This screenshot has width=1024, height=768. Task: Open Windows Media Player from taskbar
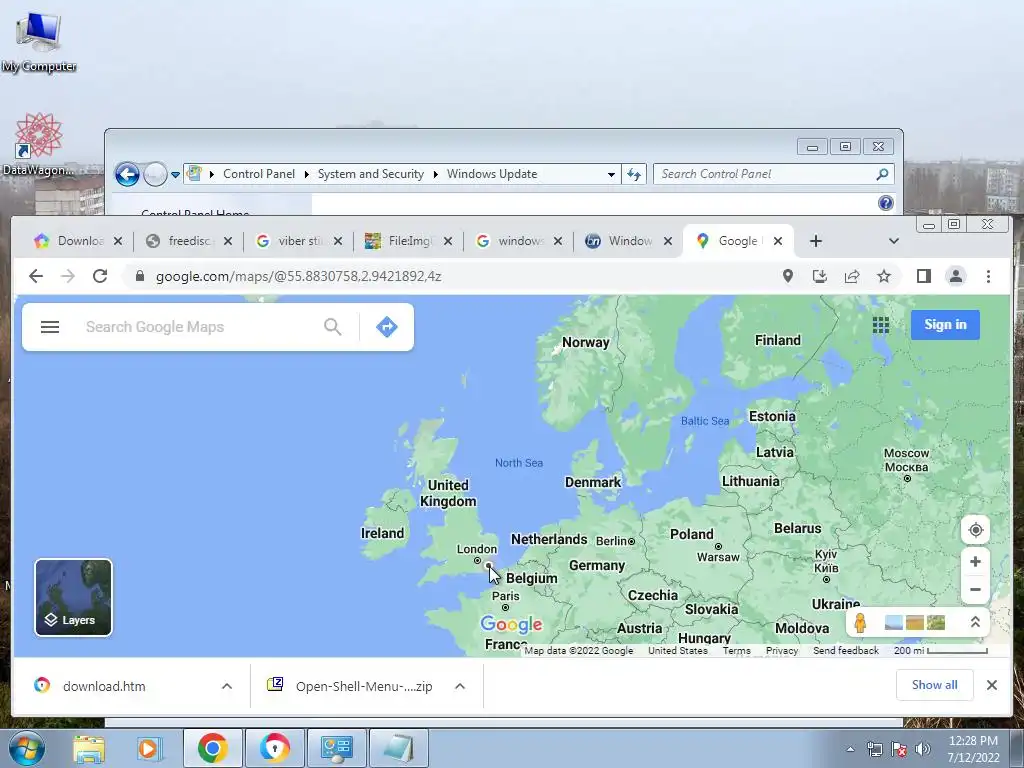[150, 748]
